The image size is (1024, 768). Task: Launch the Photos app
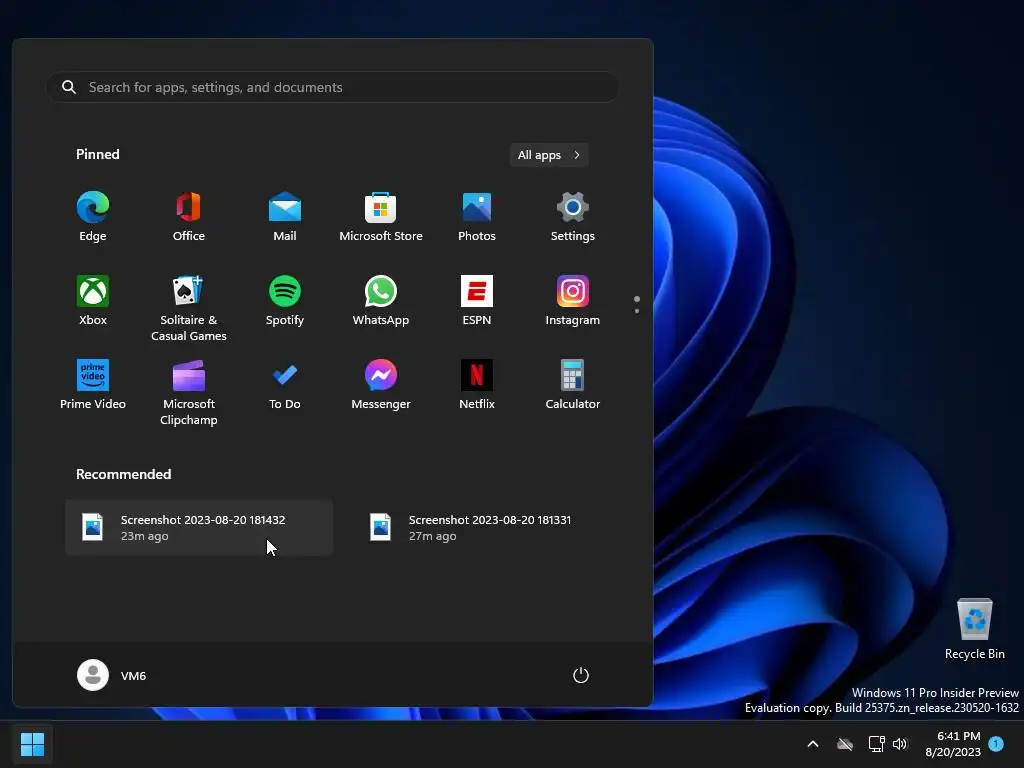click(x=477, y=217)
